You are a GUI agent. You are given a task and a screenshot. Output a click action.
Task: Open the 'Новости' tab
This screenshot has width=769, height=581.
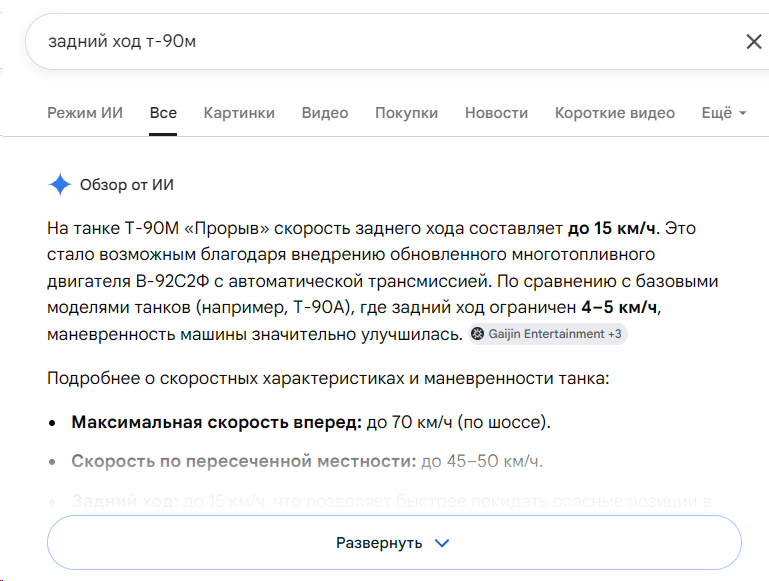click(x=496, y=113)
